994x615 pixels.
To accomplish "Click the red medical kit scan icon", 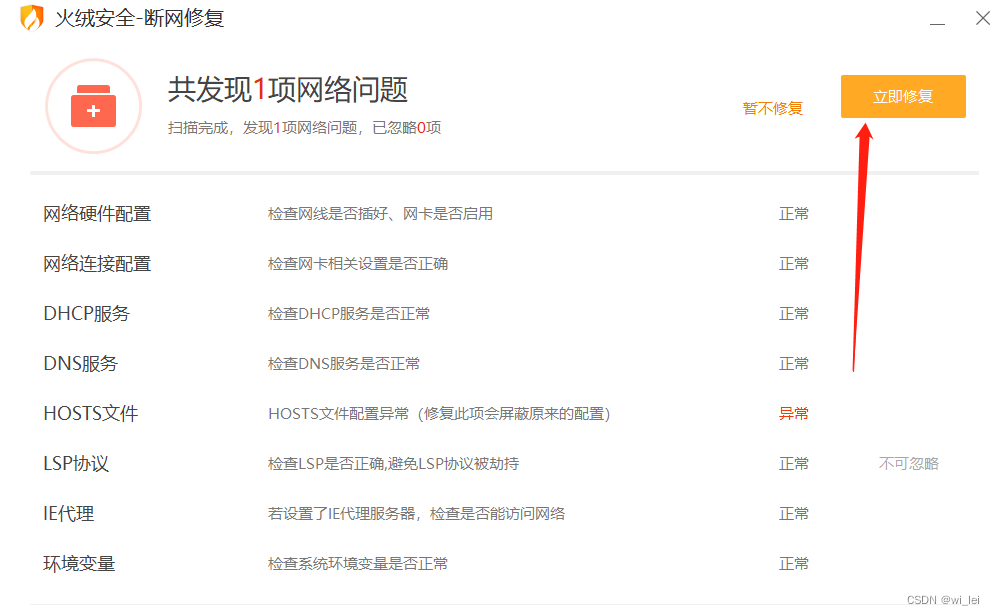I will [x=93, y=105].
